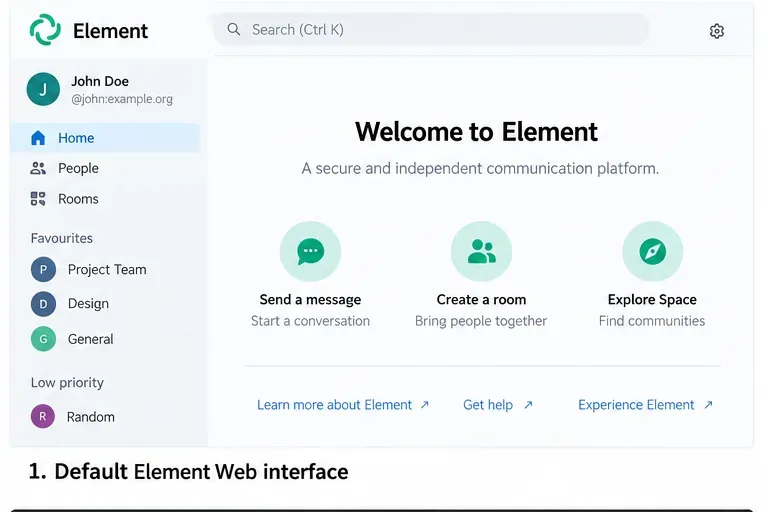Click the secure and independent communication platform subtitle
The width and height of the screenshot is (768, 512).
pyautogui.click(x=480, y=169)
